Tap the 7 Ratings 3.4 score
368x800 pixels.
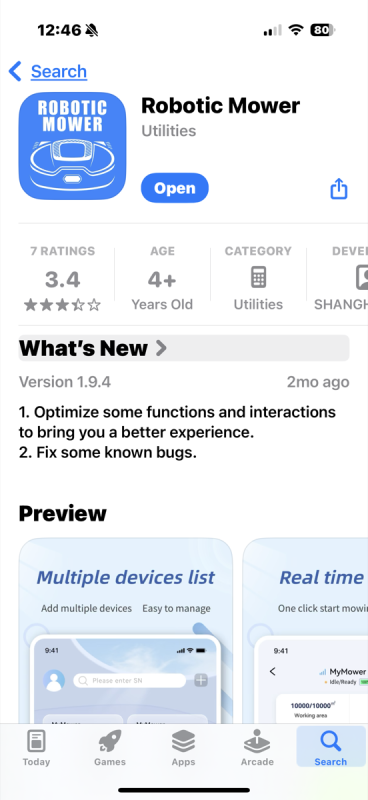point(62,279)
